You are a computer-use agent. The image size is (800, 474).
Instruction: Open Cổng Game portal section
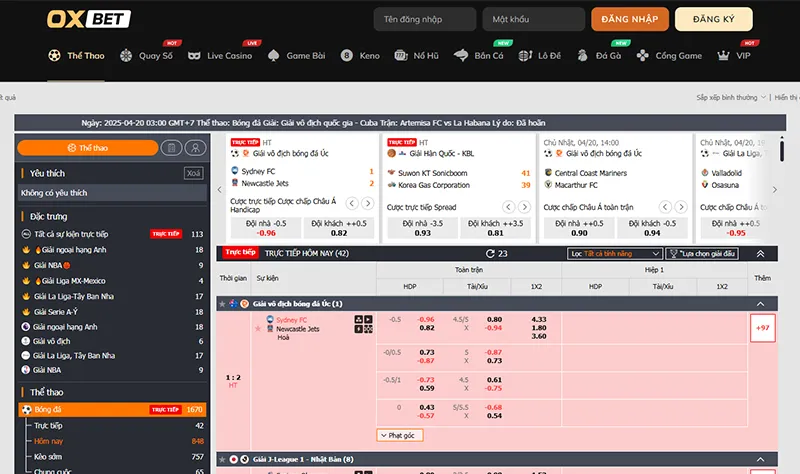point(669,56)
